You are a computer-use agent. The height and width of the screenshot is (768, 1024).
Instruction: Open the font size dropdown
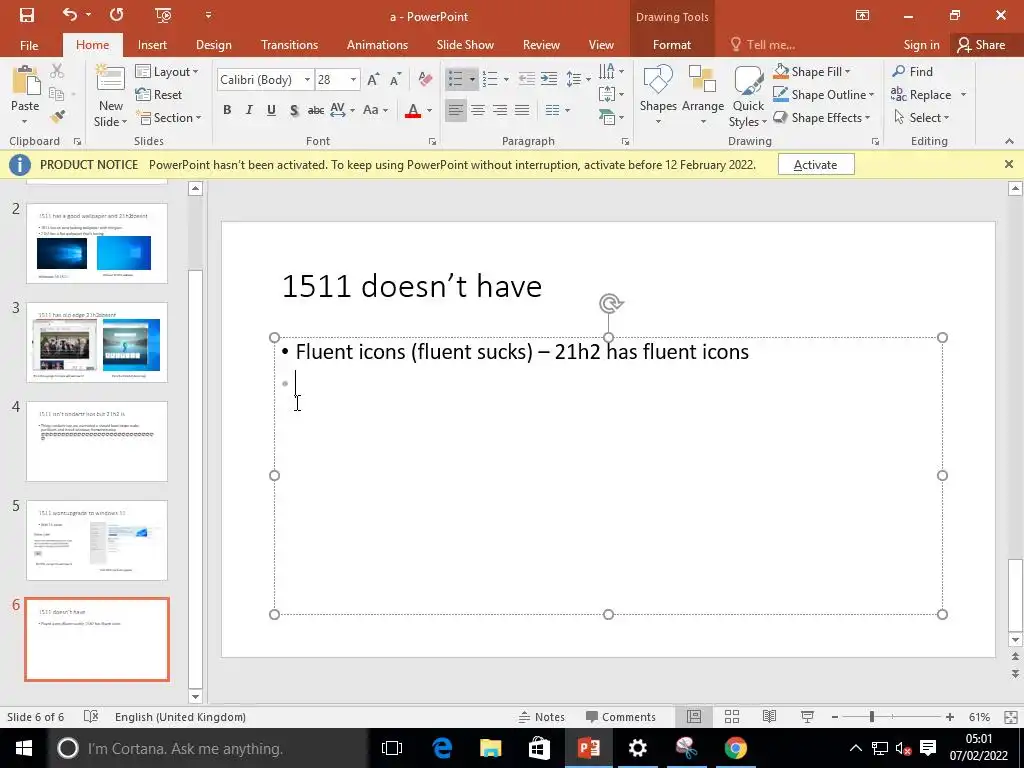pyautogui.click(x=353, y=80)
